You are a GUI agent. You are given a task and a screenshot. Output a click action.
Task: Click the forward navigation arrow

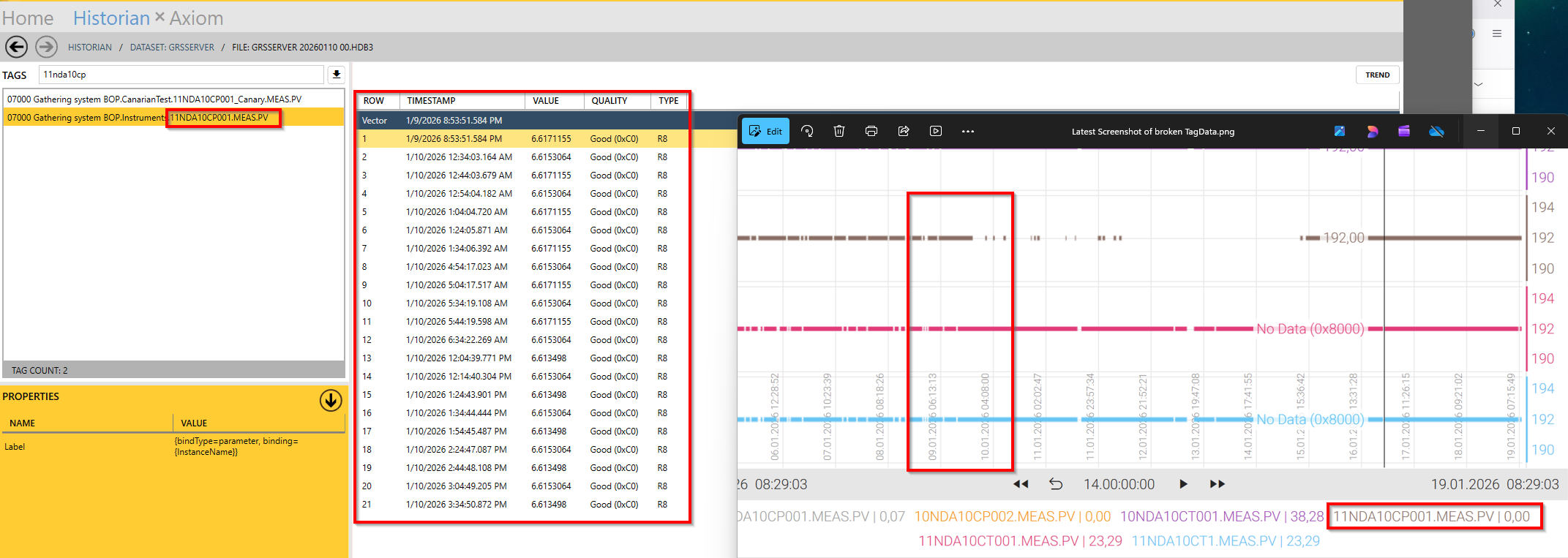point(46,47)
